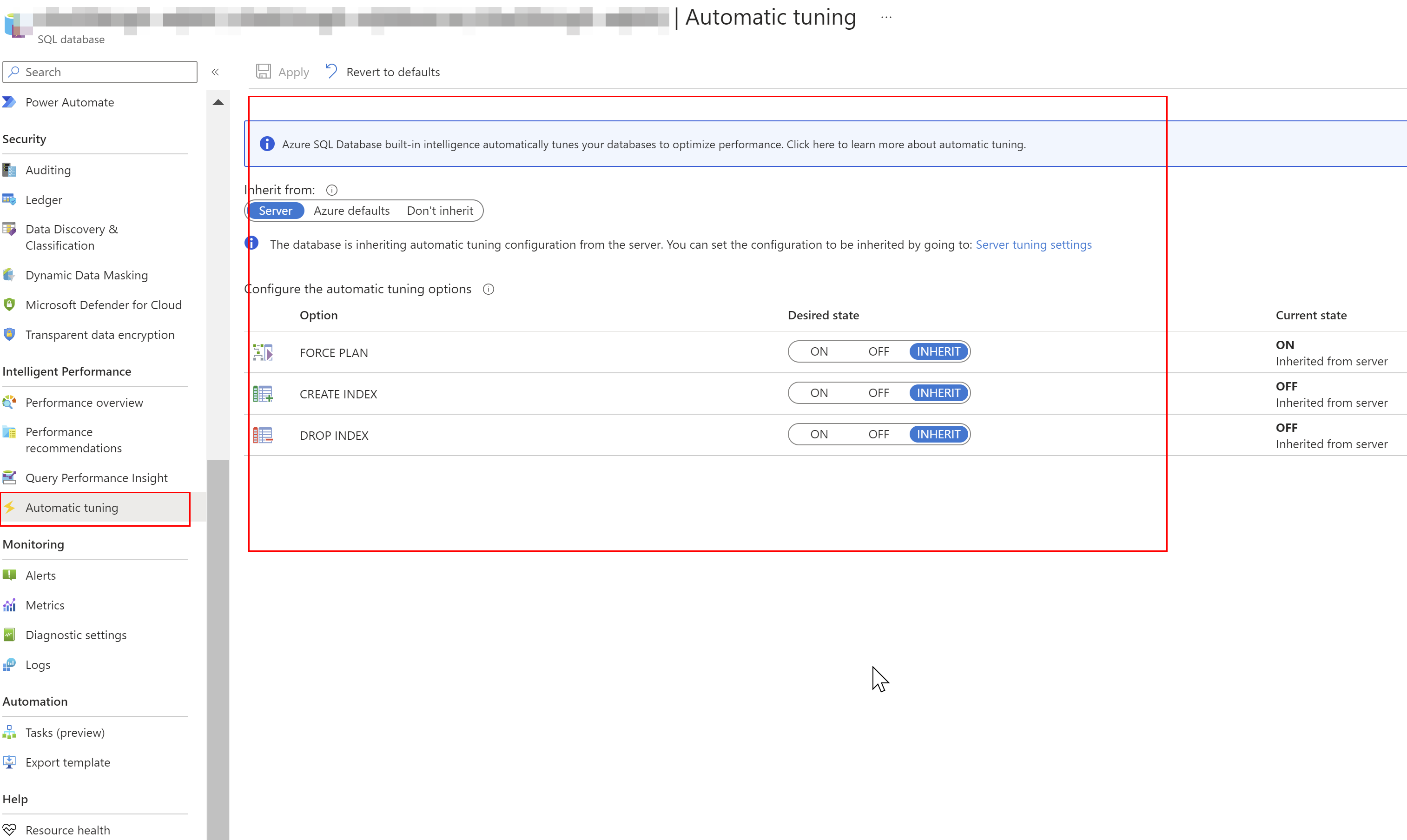Viewport: 1407px width, 840px height.
Task: Click the Automatic tuning lightning icon
Action: coord(9,507)
